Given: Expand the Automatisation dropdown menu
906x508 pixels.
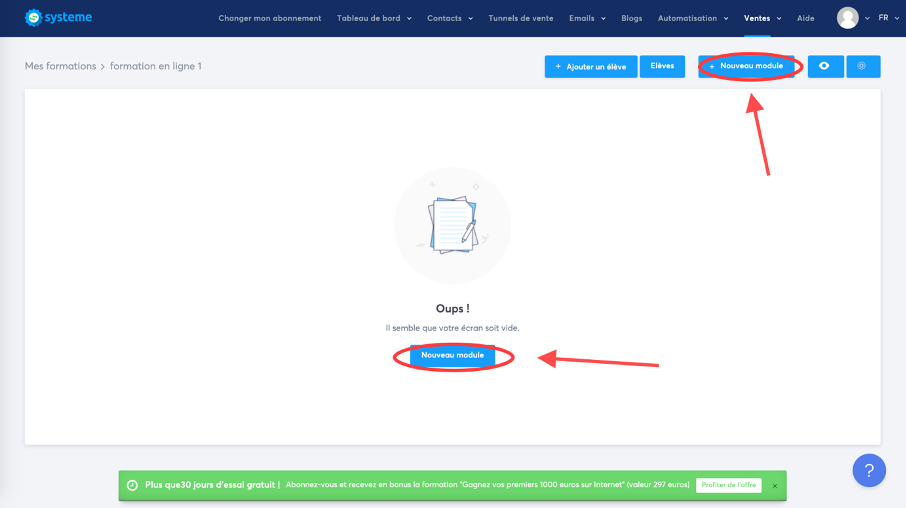Looking at the screenshot, I should 693,18.
